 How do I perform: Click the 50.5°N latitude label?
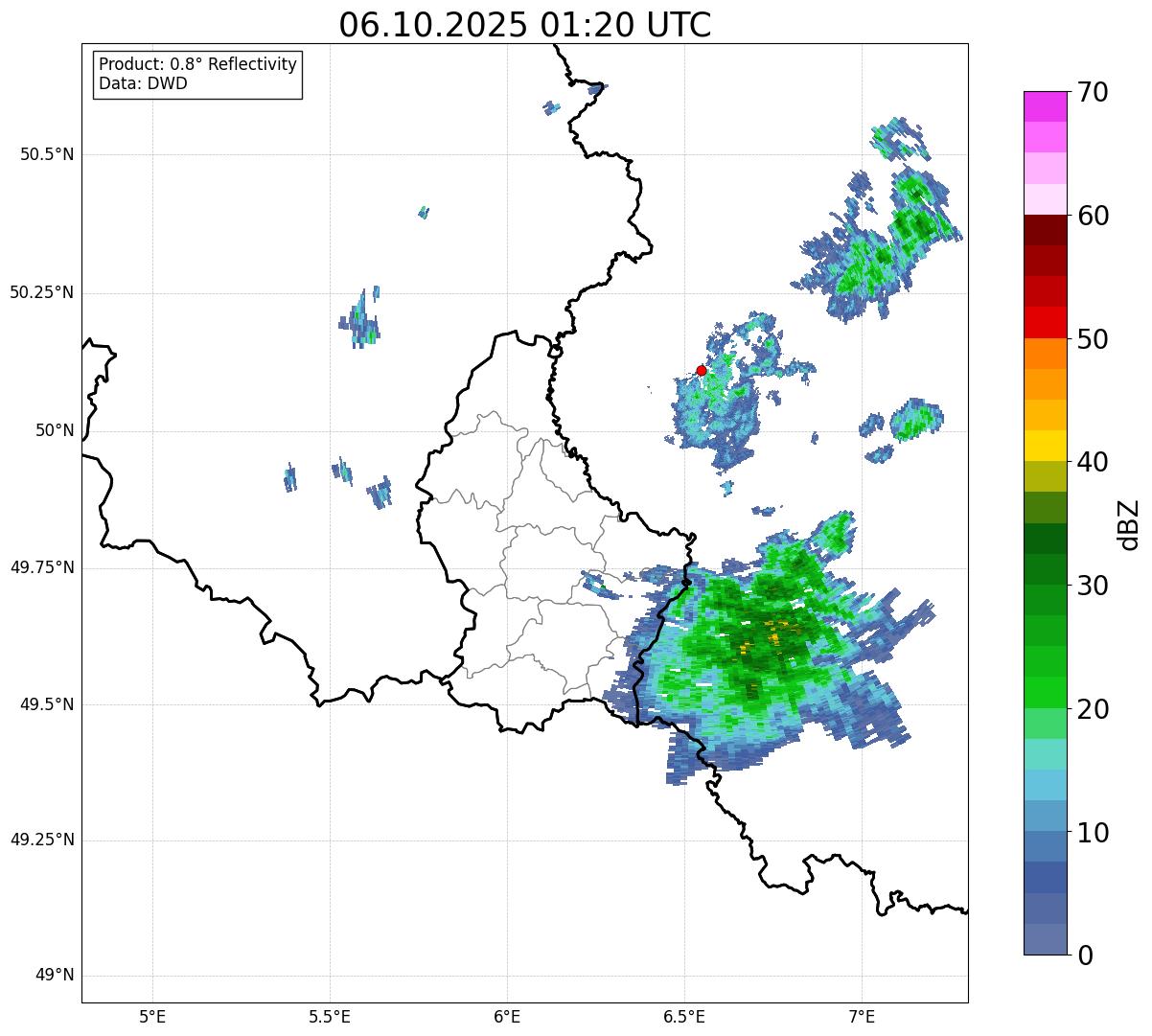click(47, 154)
